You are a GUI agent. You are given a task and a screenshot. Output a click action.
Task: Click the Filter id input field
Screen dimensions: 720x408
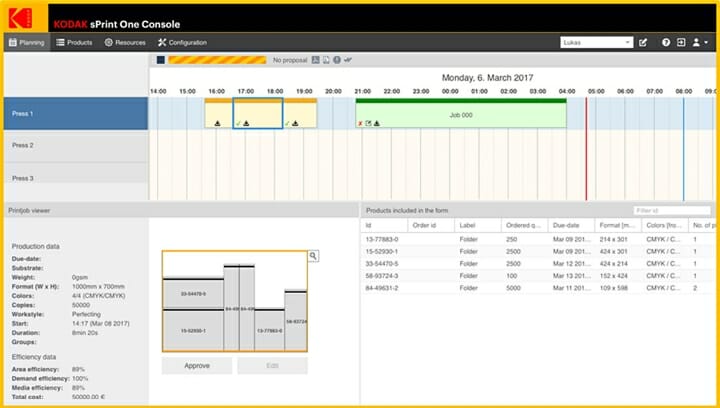pos(672,210)
